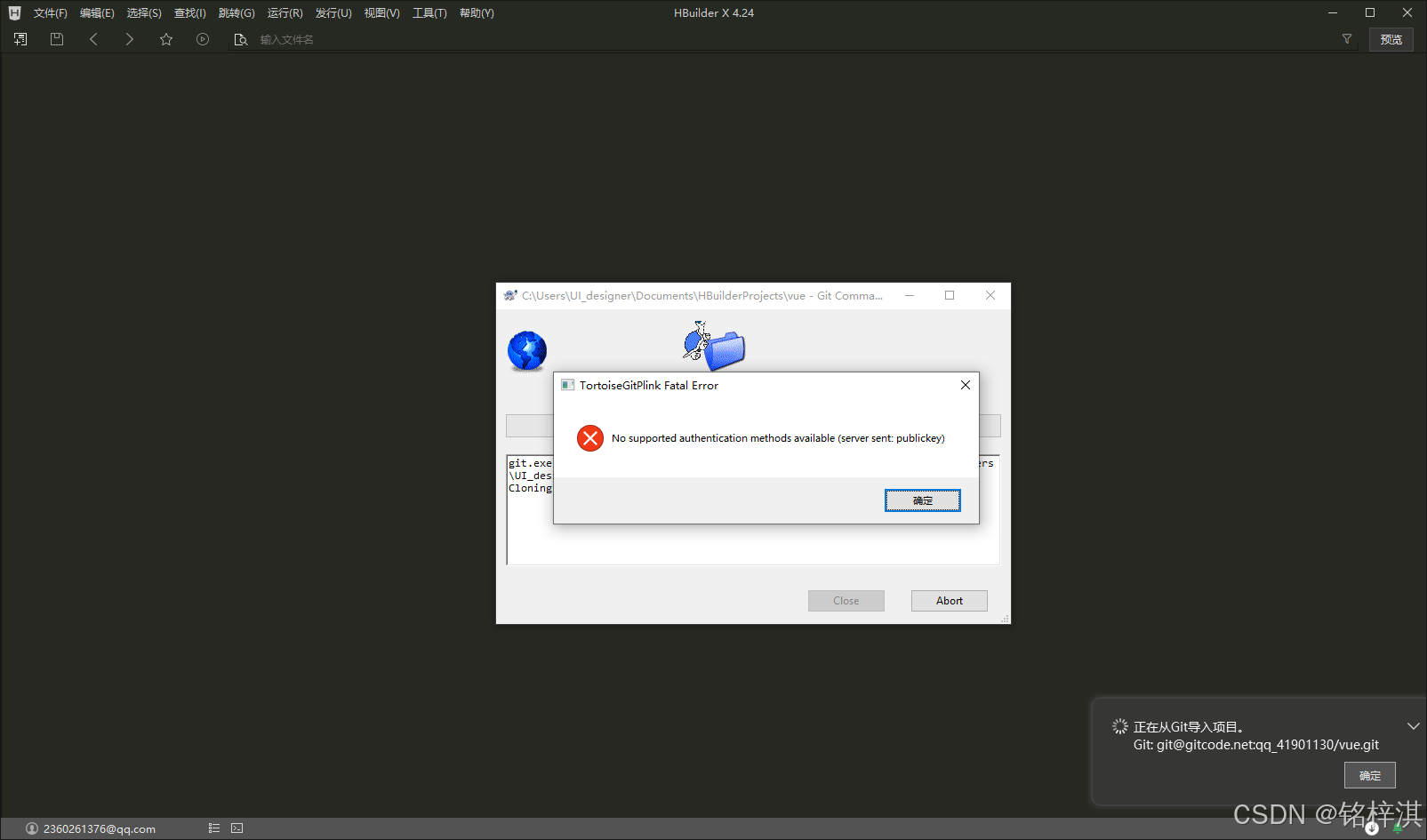Image resolution: width=1427 pixels, height=840 pixels.
Task: Open the 查找(I) menu
Action: [x=190, y=13]
